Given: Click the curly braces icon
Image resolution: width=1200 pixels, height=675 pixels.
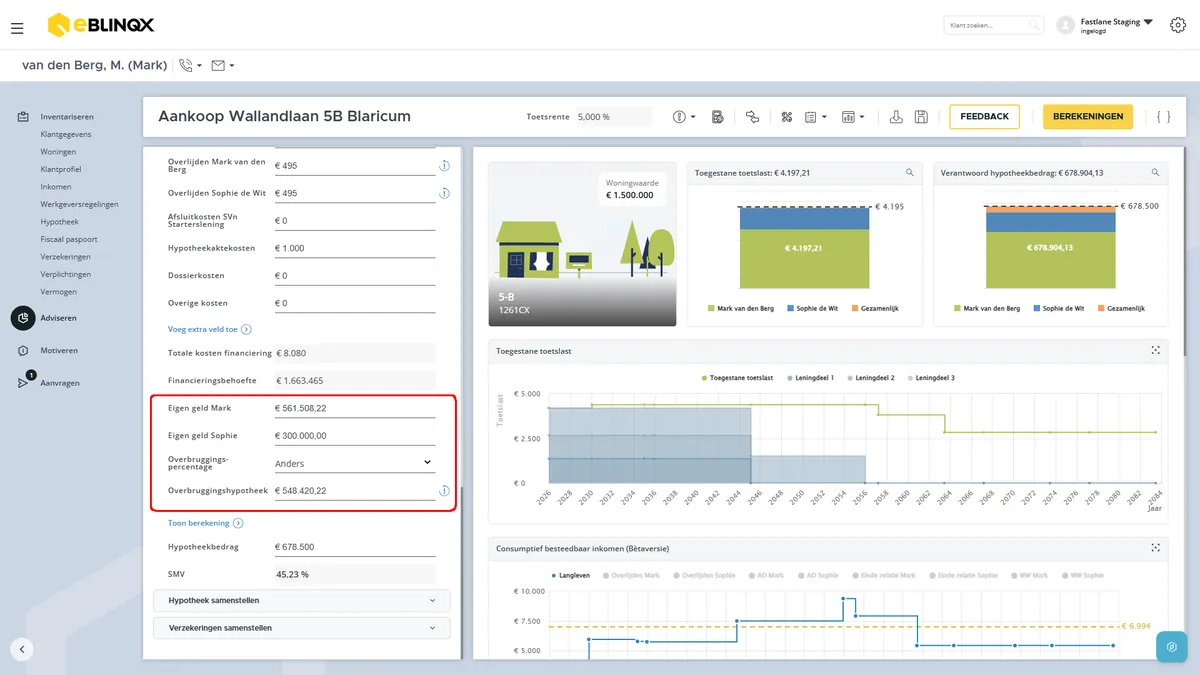Looking at the screenshot, I should pyautogui.click(x=1163, y=117).
